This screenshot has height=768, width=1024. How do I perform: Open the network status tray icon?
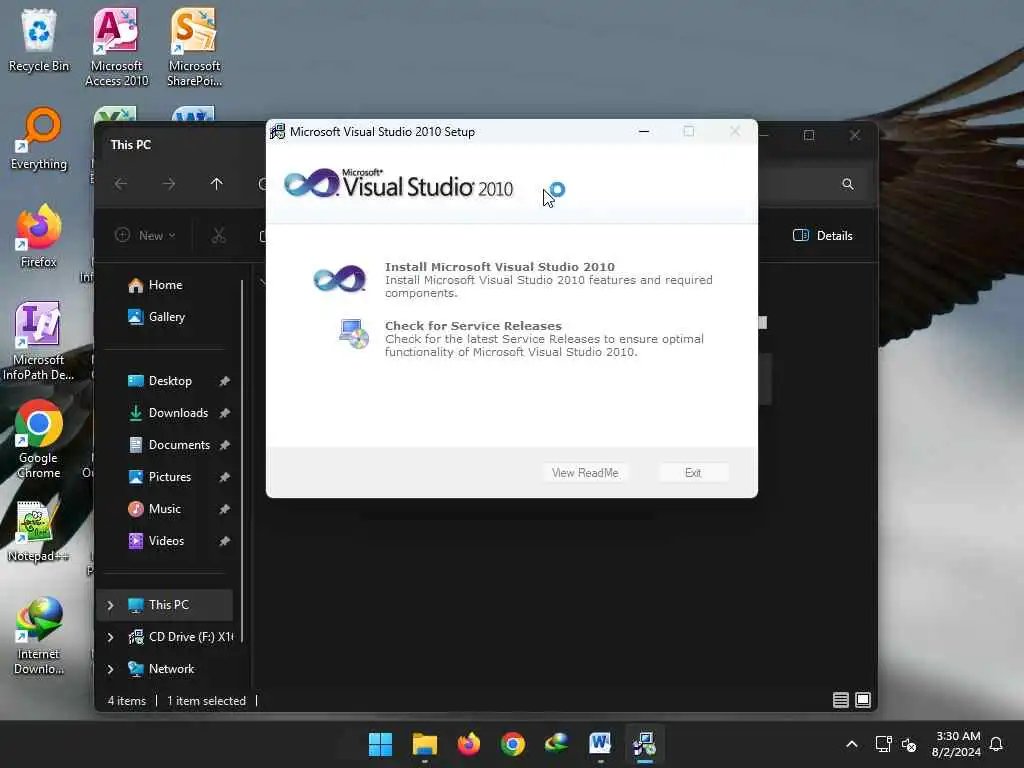coord(883,744)
